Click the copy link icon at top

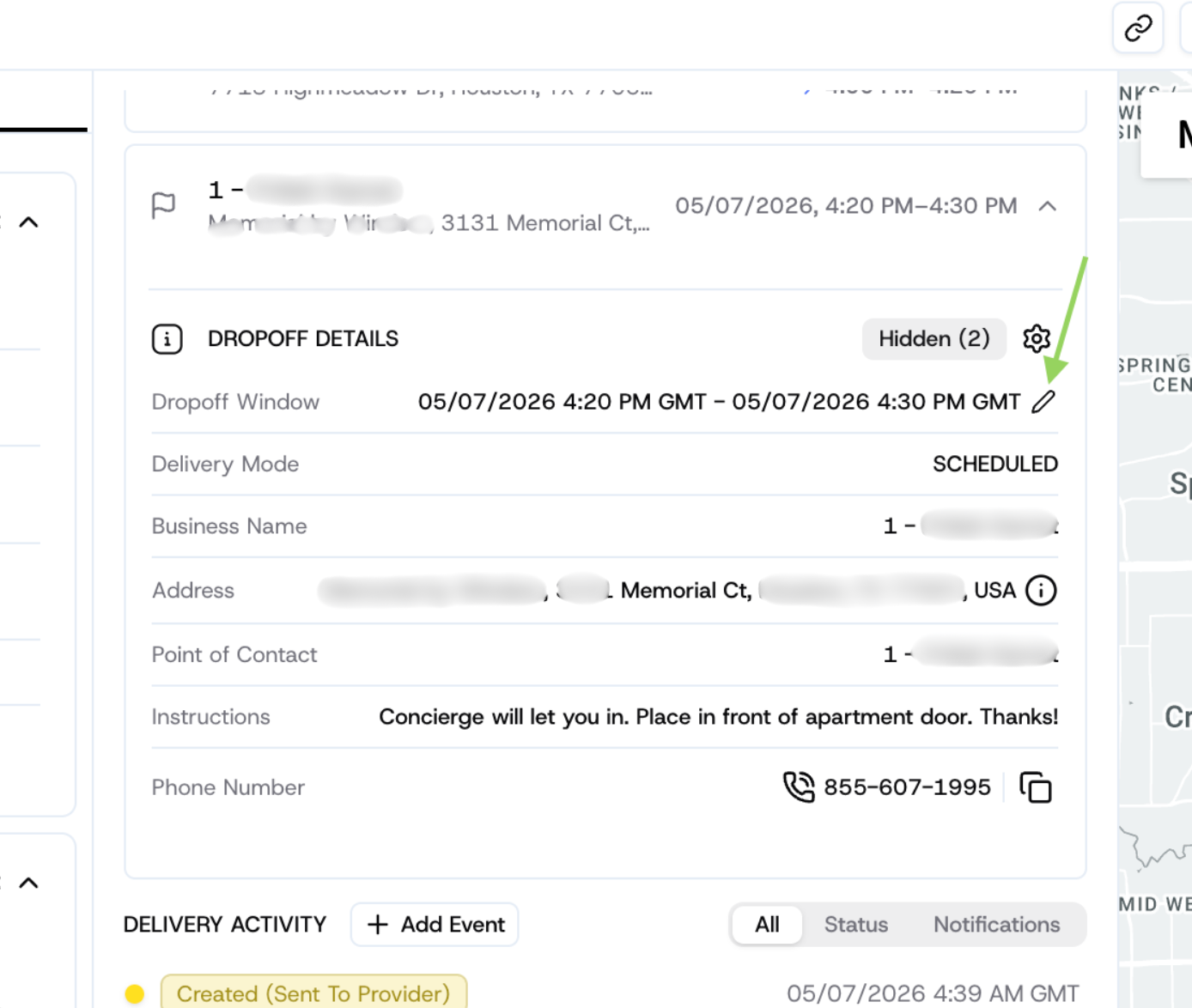pyautogui.click(x=1138, y=28)
